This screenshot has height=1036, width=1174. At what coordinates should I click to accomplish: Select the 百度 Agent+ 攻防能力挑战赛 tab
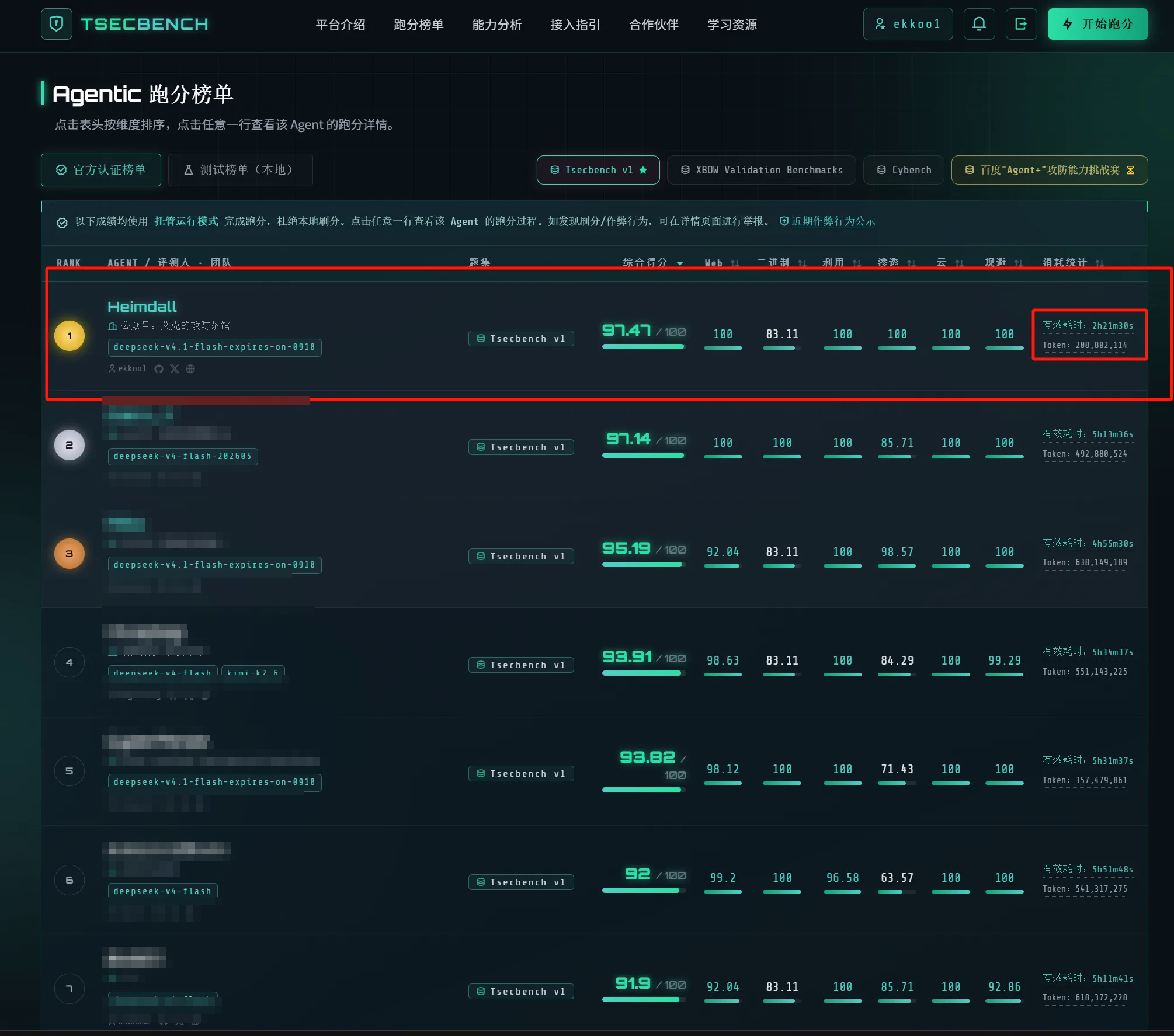click(1050, 170)
